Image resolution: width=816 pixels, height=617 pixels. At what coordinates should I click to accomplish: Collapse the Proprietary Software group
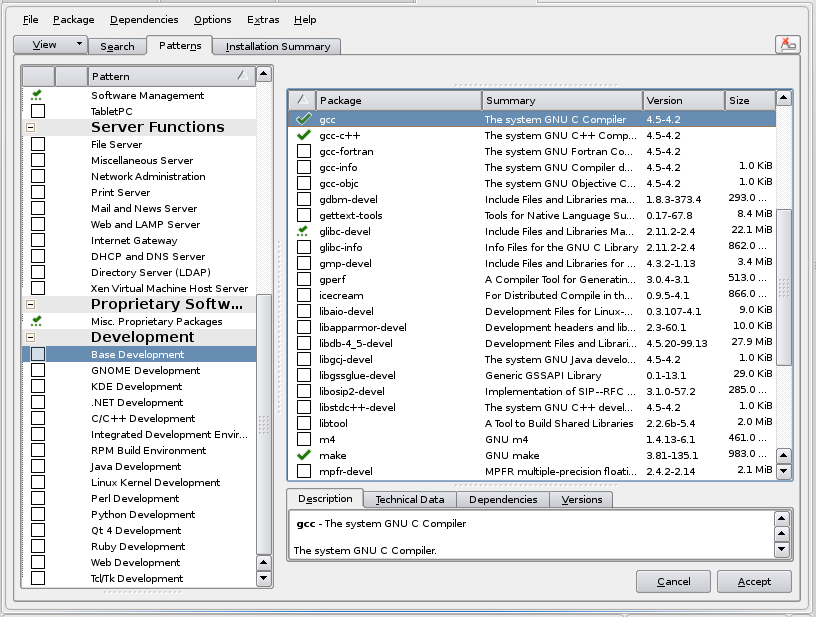click(x=30, y=304)
